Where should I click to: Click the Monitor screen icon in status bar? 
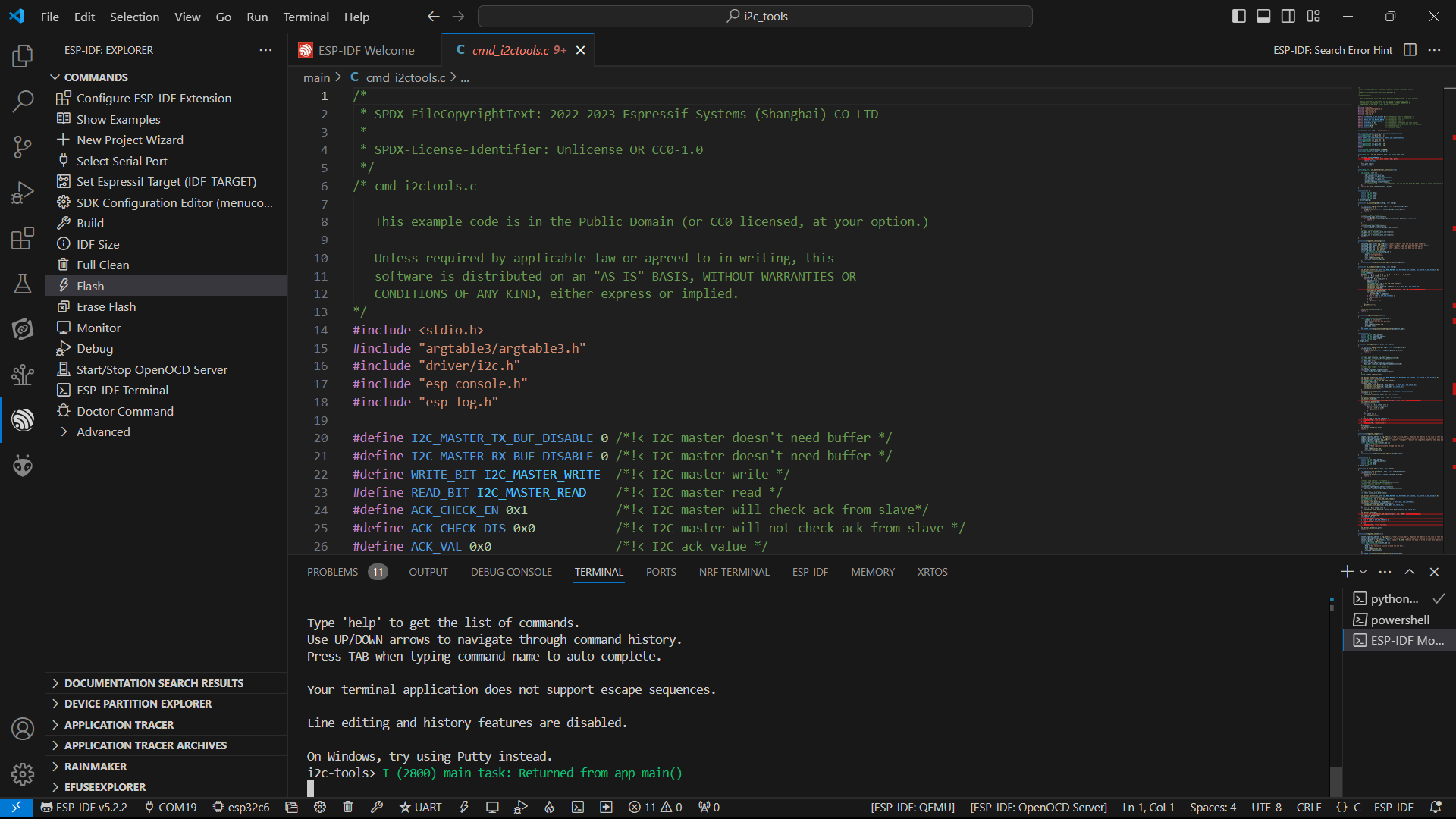[x=492, y=808]
